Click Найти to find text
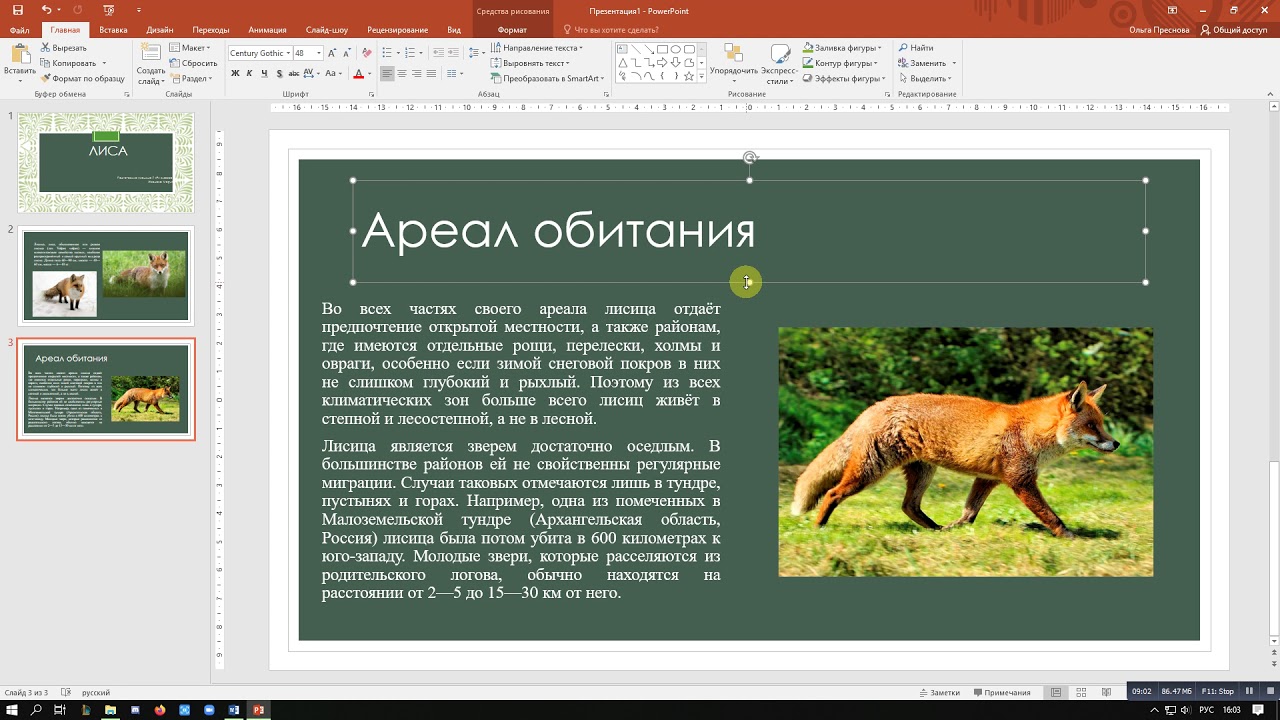Viewport: 1280px width, 720px height. 916,48
